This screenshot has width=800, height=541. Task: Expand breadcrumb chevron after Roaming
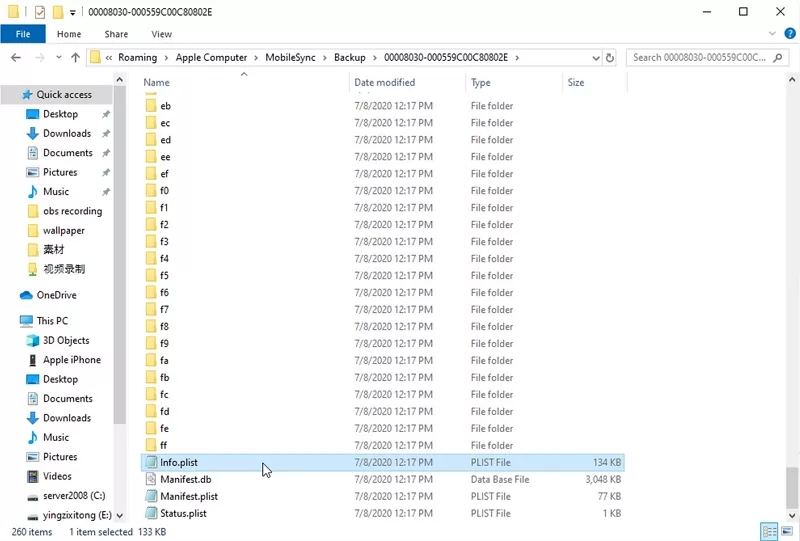(x=166, y=58)
